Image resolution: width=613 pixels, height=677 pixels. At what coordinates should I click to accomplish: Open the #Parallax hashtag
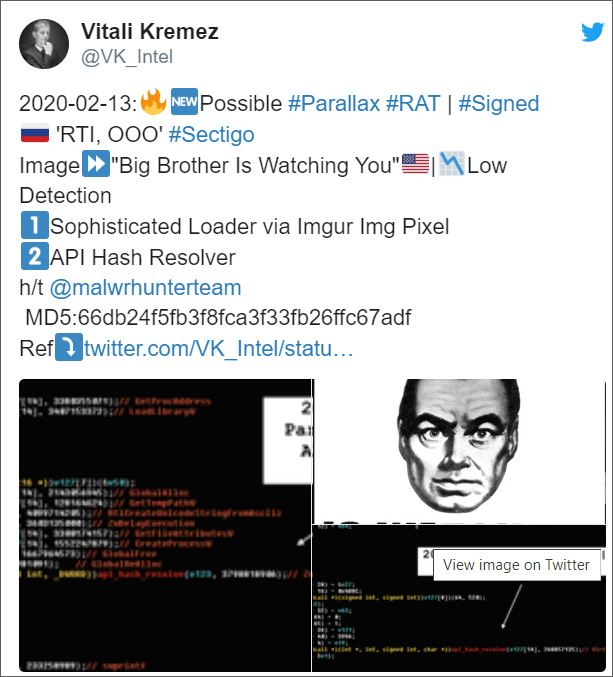[334, 104]
